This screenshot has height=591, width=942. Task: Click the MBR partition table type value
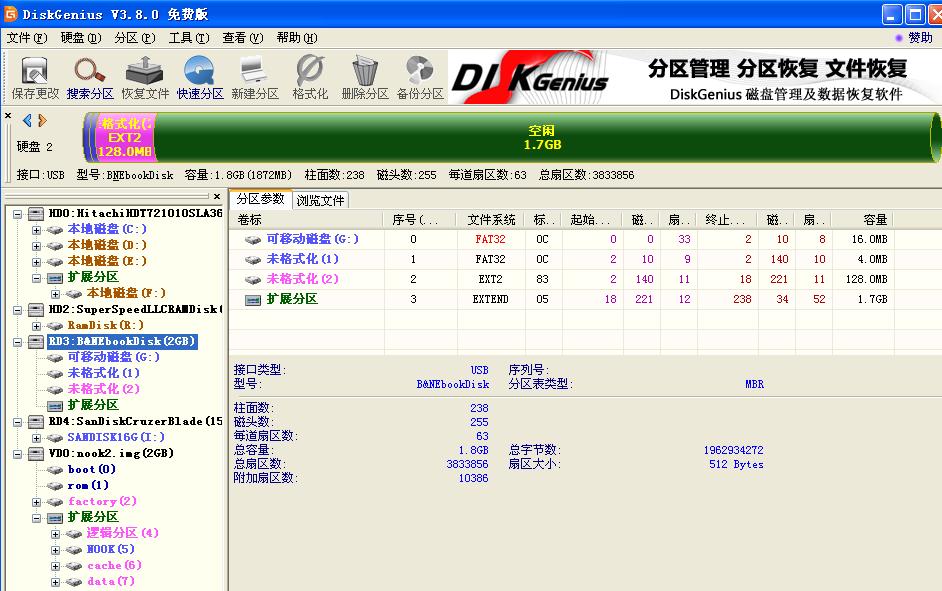[x=755, y=384]
